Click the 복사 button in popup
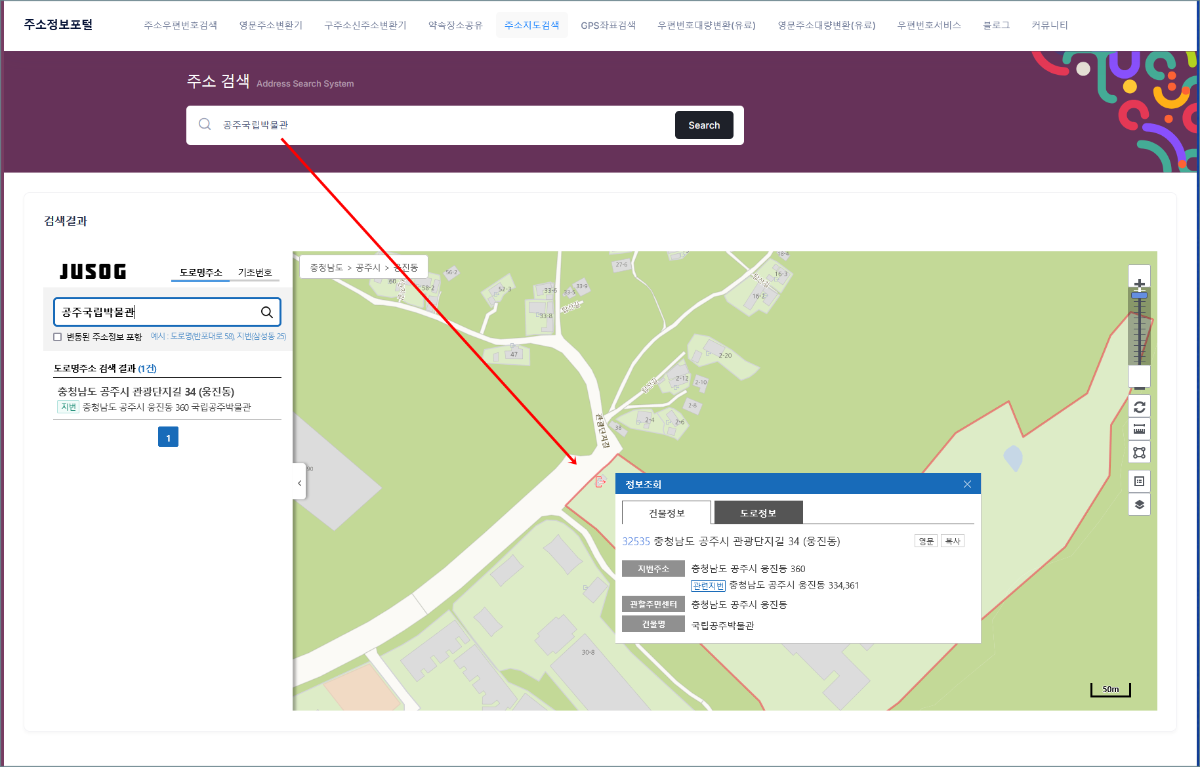This screenshot has width=1200, height=767. point(952,540)
